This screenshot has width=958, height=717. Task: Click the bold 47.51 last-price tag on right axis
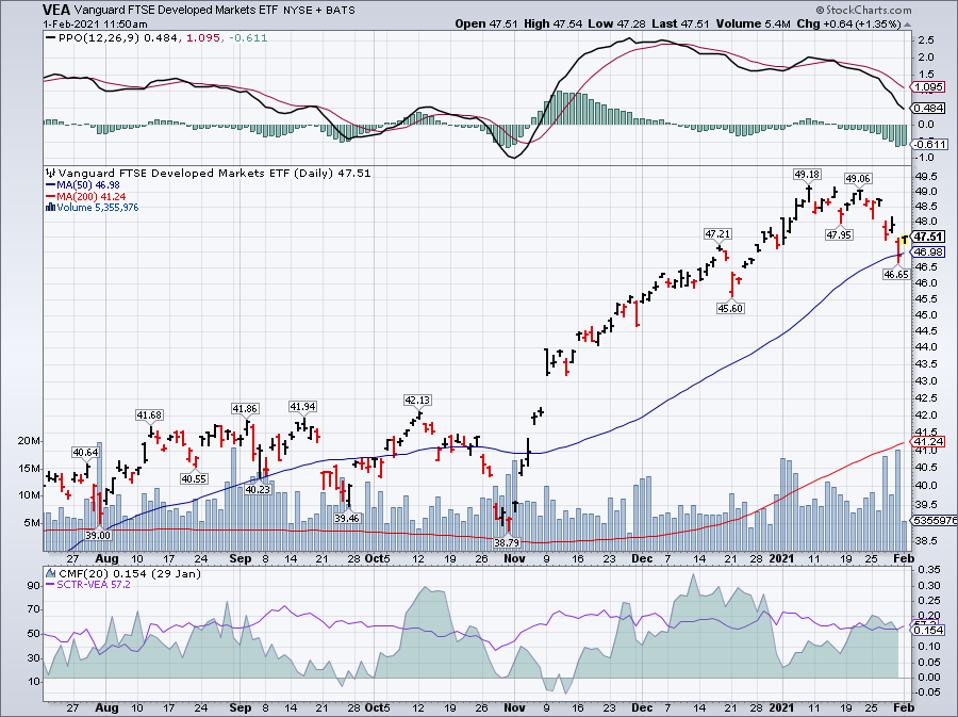tap(929, 237)
